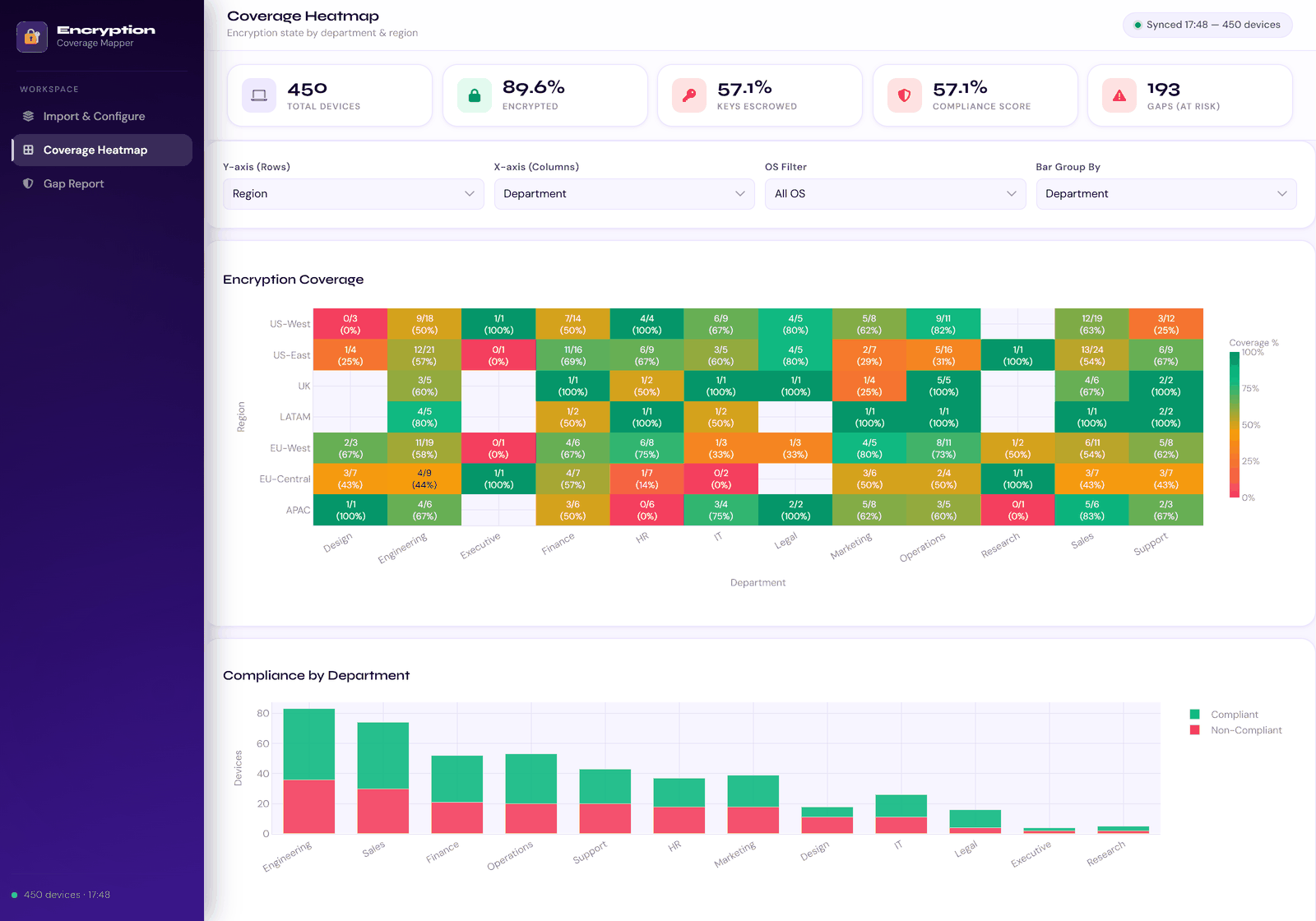
Task: Click the Coverage % color scale bar
Action: click(1235, 425)
